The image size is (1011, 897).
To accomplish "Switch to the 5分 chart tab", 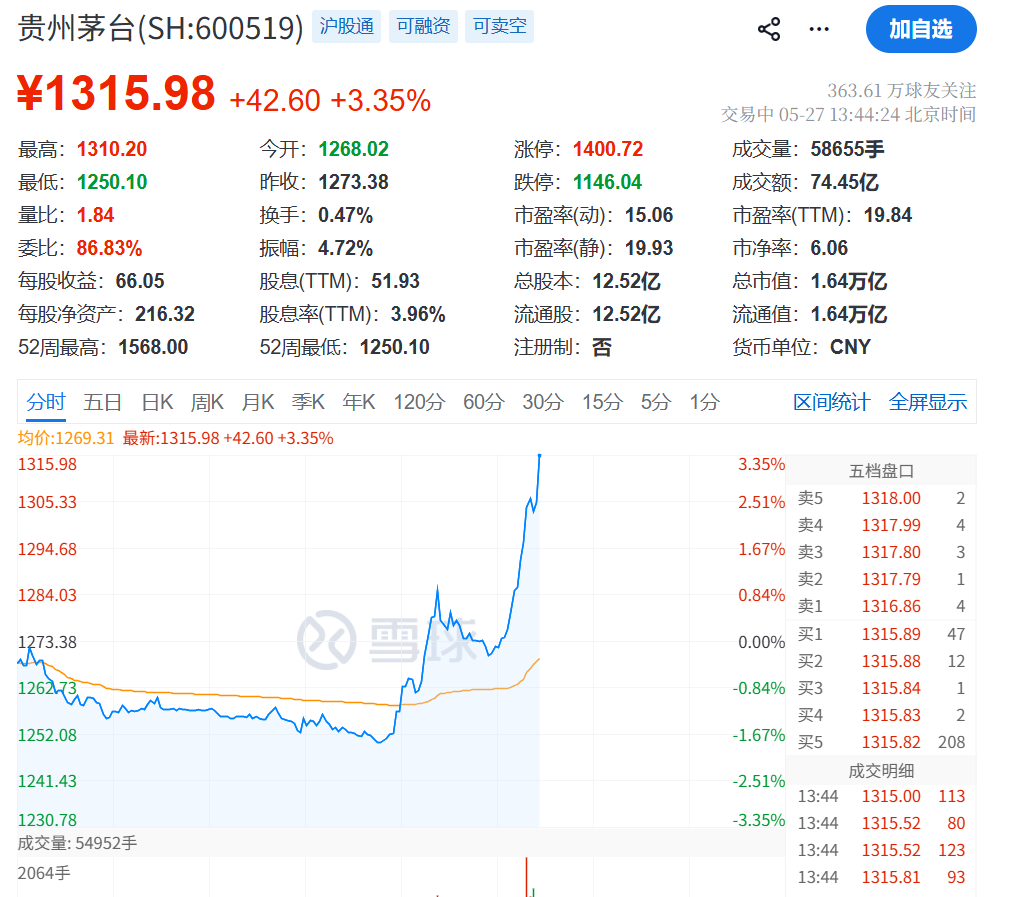I will [656, 402].
